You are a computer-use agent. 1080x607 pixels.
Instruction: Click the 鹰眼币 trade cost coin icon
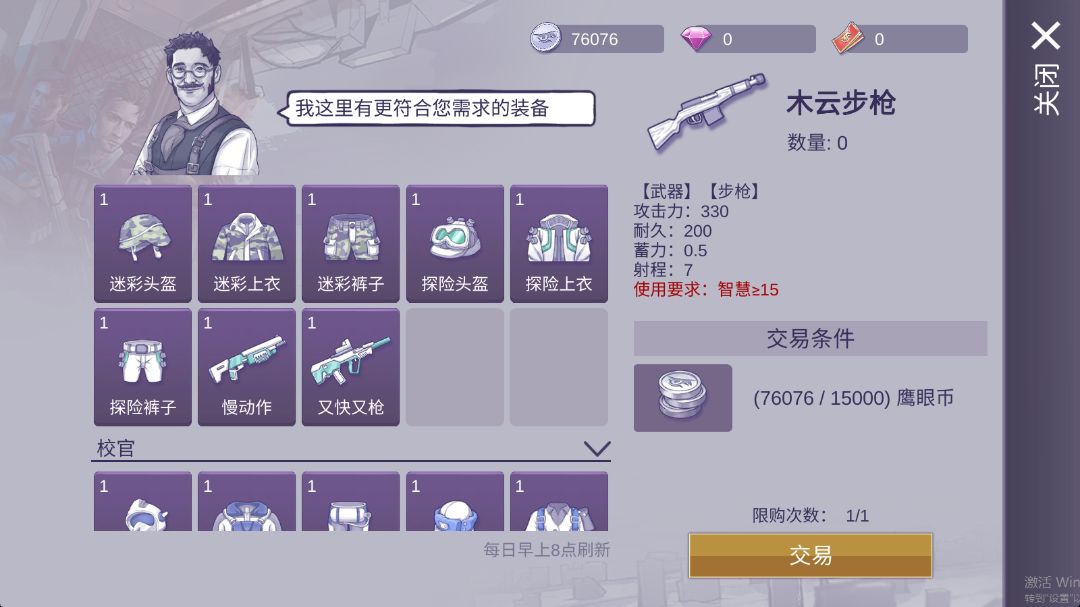point(683,398)
